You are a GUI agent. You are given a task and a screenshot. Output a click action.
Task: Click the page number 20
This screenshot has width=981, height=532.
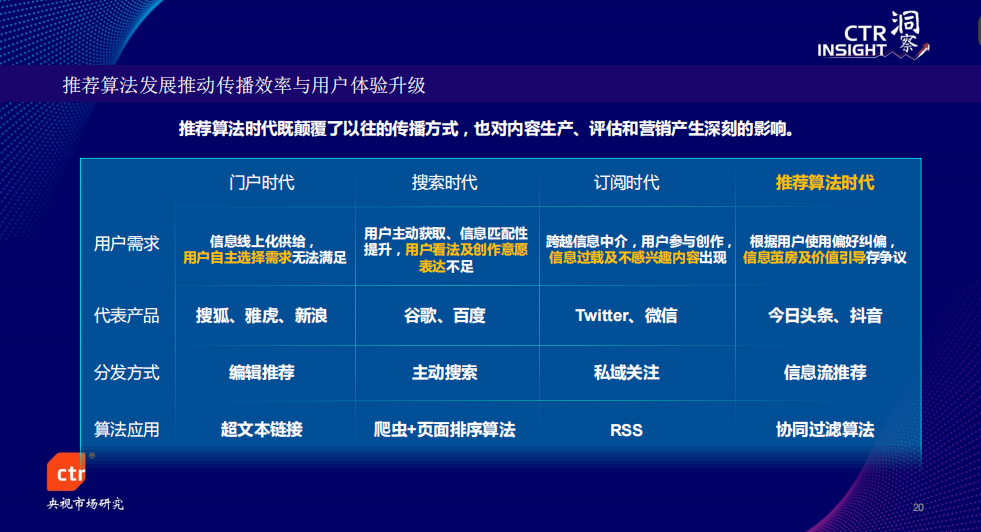coord(918,508)
